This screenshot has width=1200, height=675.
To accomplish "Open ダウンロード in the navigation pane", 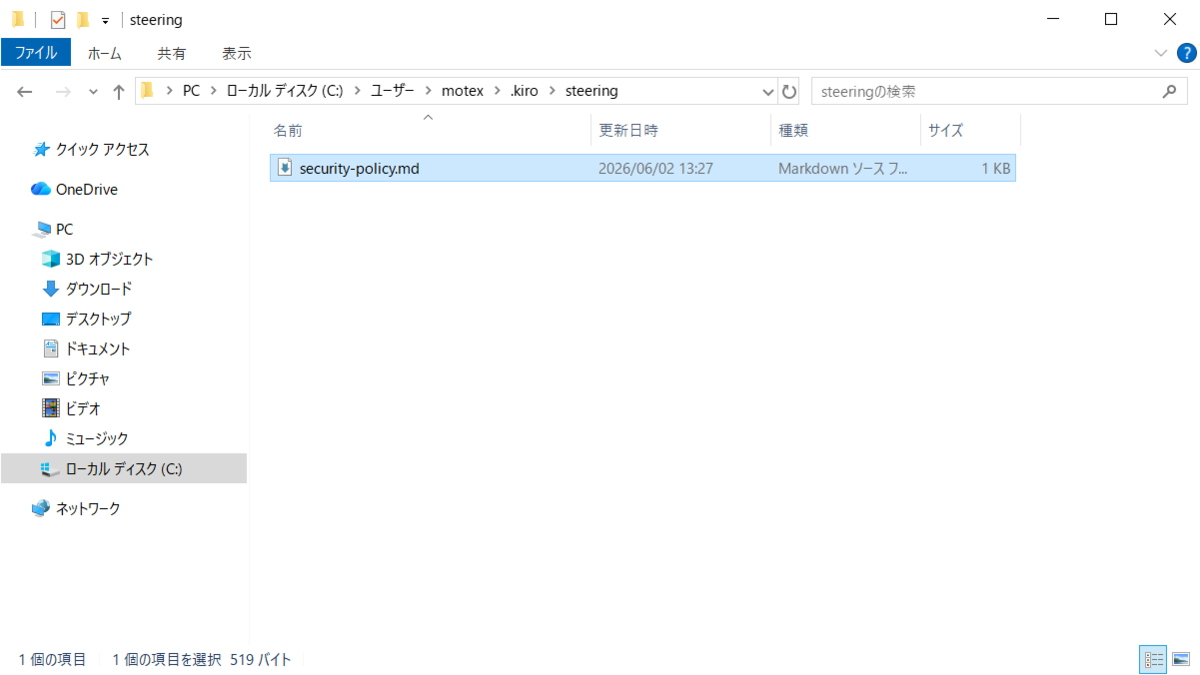I will pyautogui.click(x=98, y=289).
